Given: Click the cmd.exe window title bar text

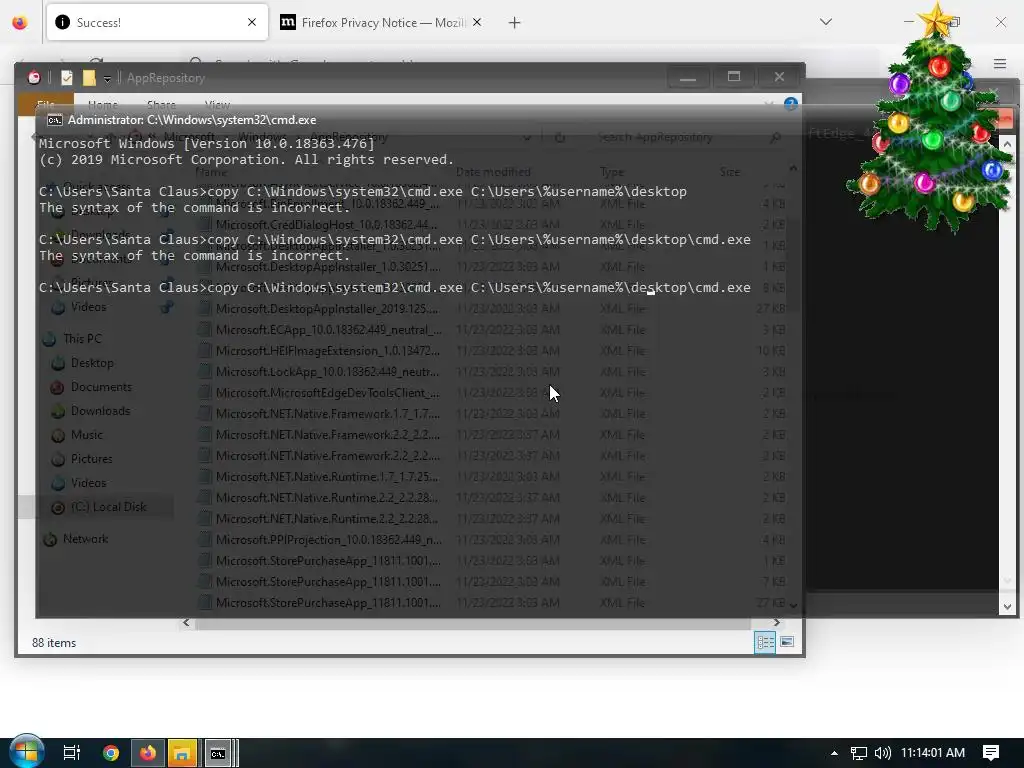Looking at the screenshot, I should pos(192,120).
